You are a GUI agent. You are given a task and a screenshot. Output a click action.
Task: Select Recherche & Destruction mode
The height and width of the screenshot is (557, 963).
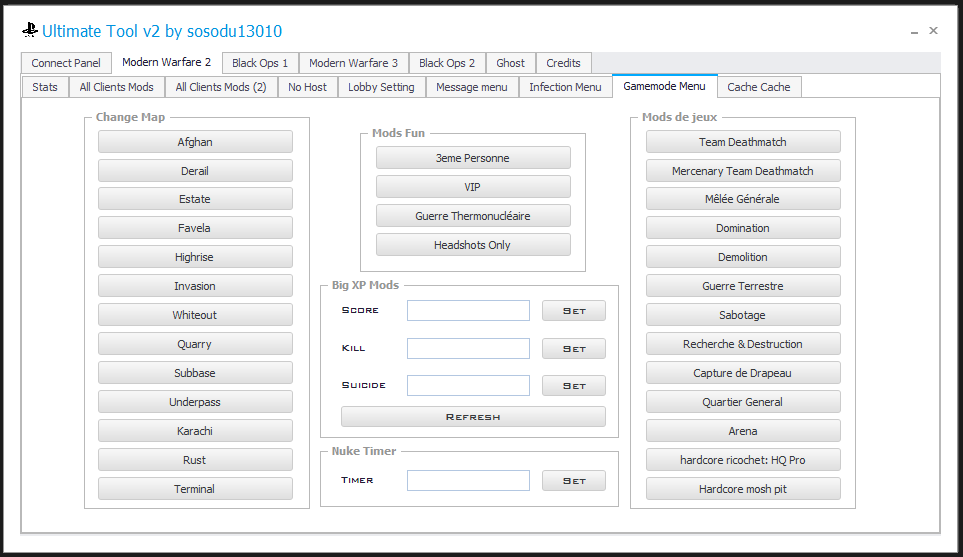(743, 344)
